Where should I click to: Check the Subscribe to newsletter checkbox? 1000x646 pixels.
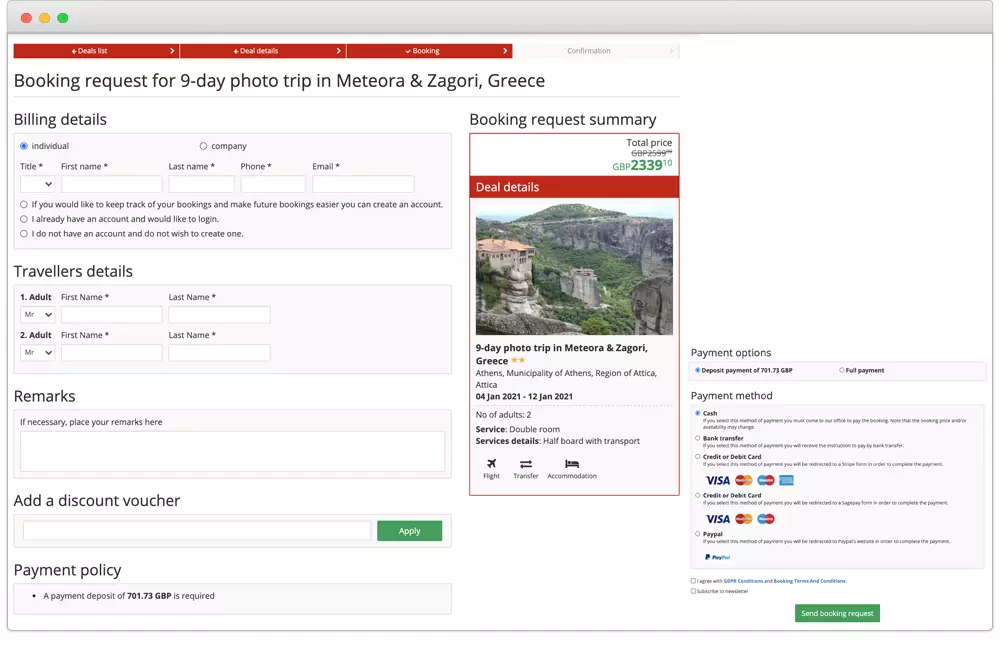(x=694, y=591)
